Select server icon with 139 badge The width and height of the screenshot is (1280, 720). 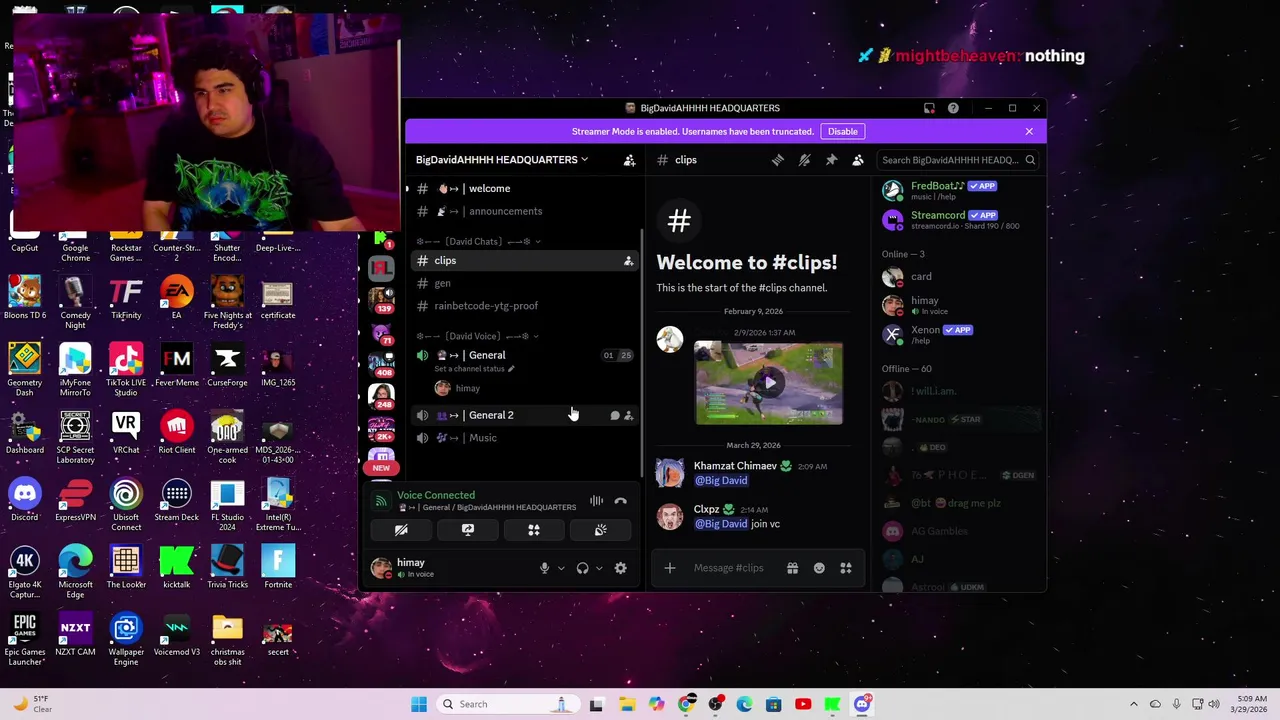click(381, 299)
